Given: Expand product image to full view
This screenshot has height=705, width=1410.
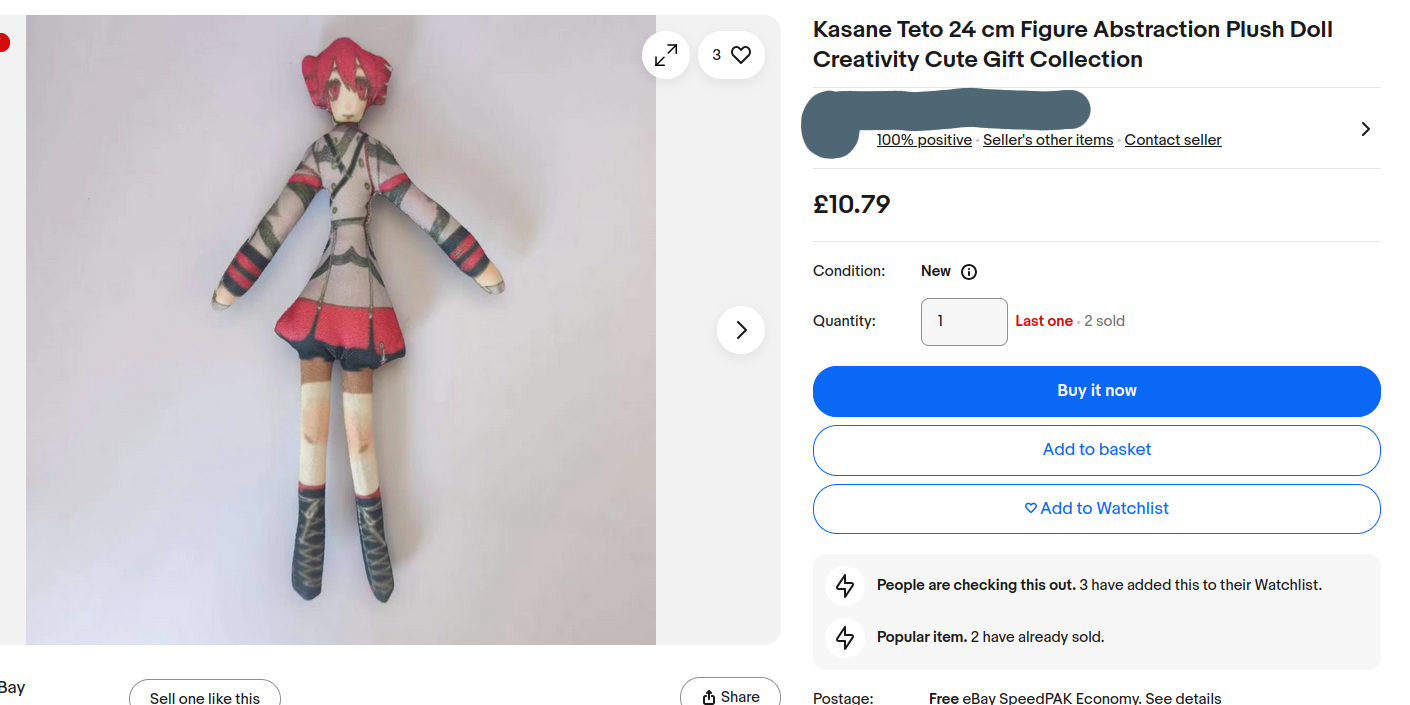Looking at the screenshot, I should click(x=666, y=55).
